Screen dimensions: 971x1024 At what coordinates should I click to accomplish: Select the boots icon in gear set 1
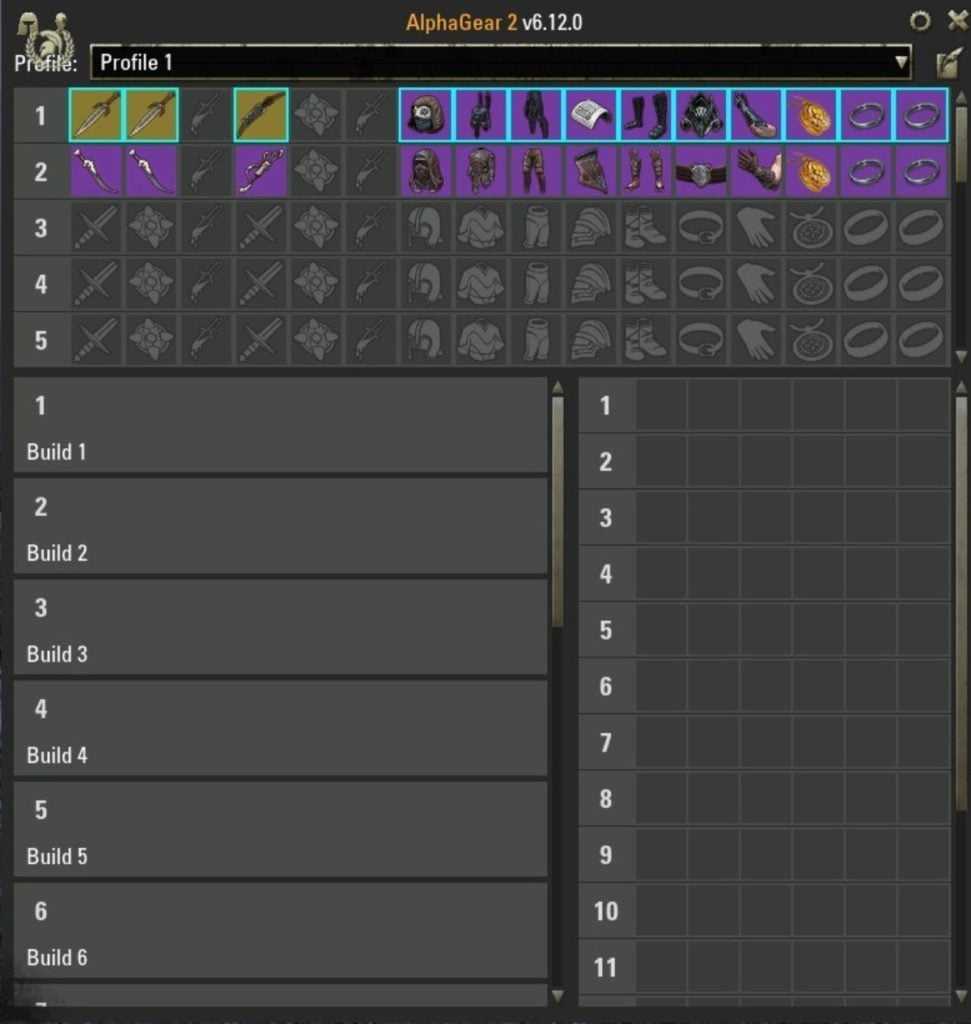(646, 115)
